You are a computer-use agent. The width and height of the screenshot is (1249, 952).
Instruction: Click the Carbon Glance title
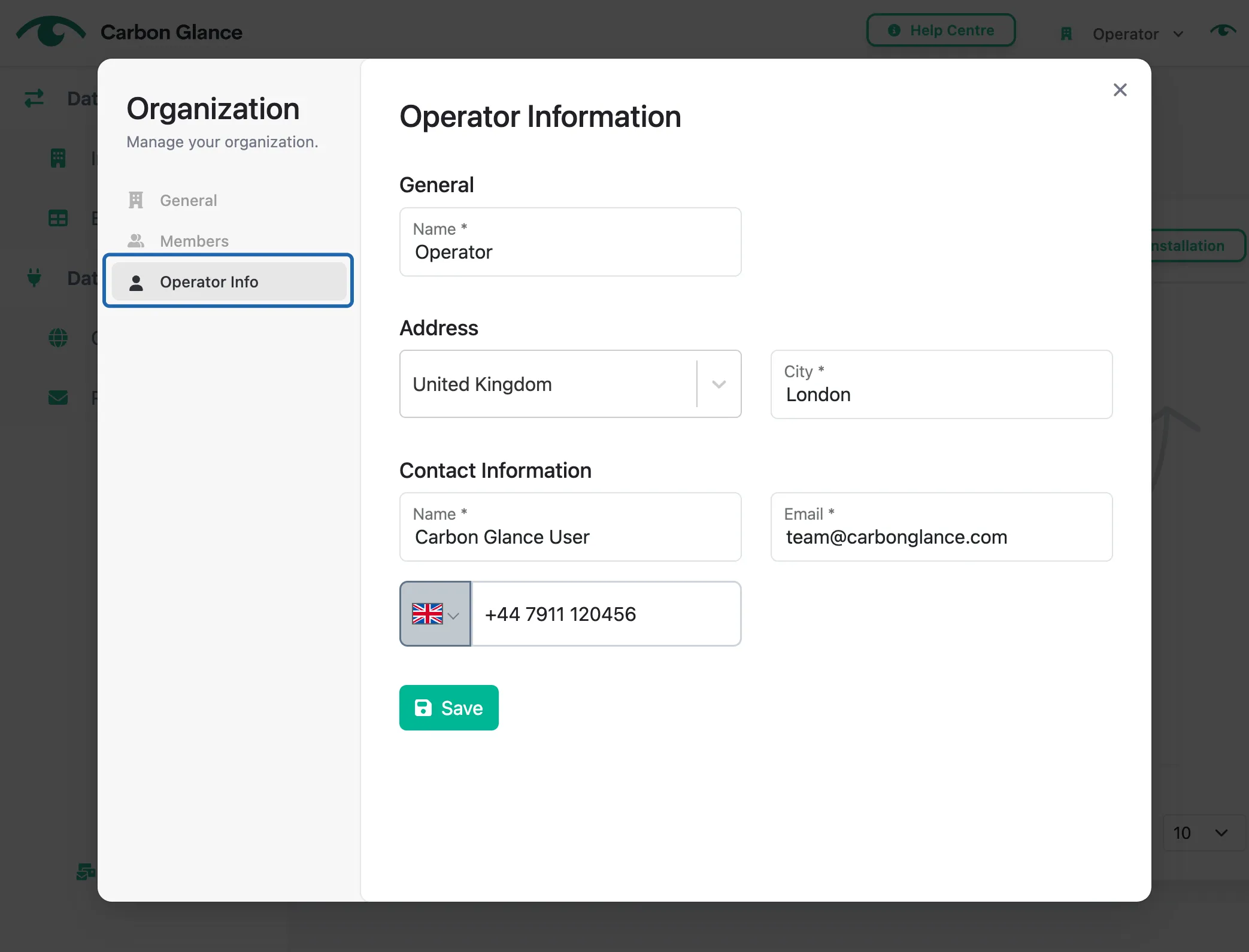(171, 32)
